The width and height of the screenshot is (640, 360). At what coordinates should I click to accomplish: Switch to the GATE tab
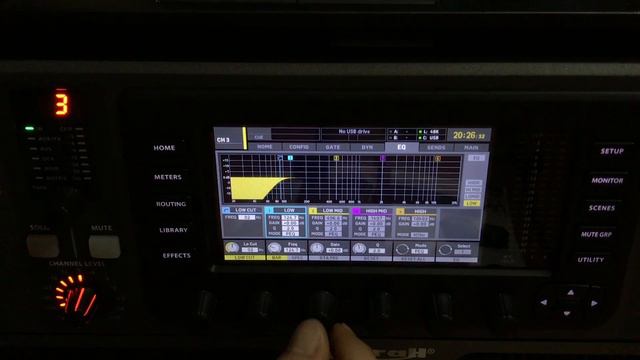333,147
